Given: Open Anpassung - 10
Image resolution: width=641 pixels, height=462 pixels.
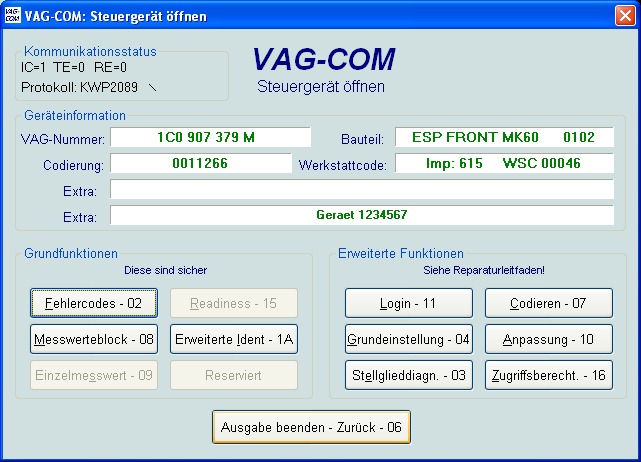Looking at the screenshot, I should click(549, 339).
